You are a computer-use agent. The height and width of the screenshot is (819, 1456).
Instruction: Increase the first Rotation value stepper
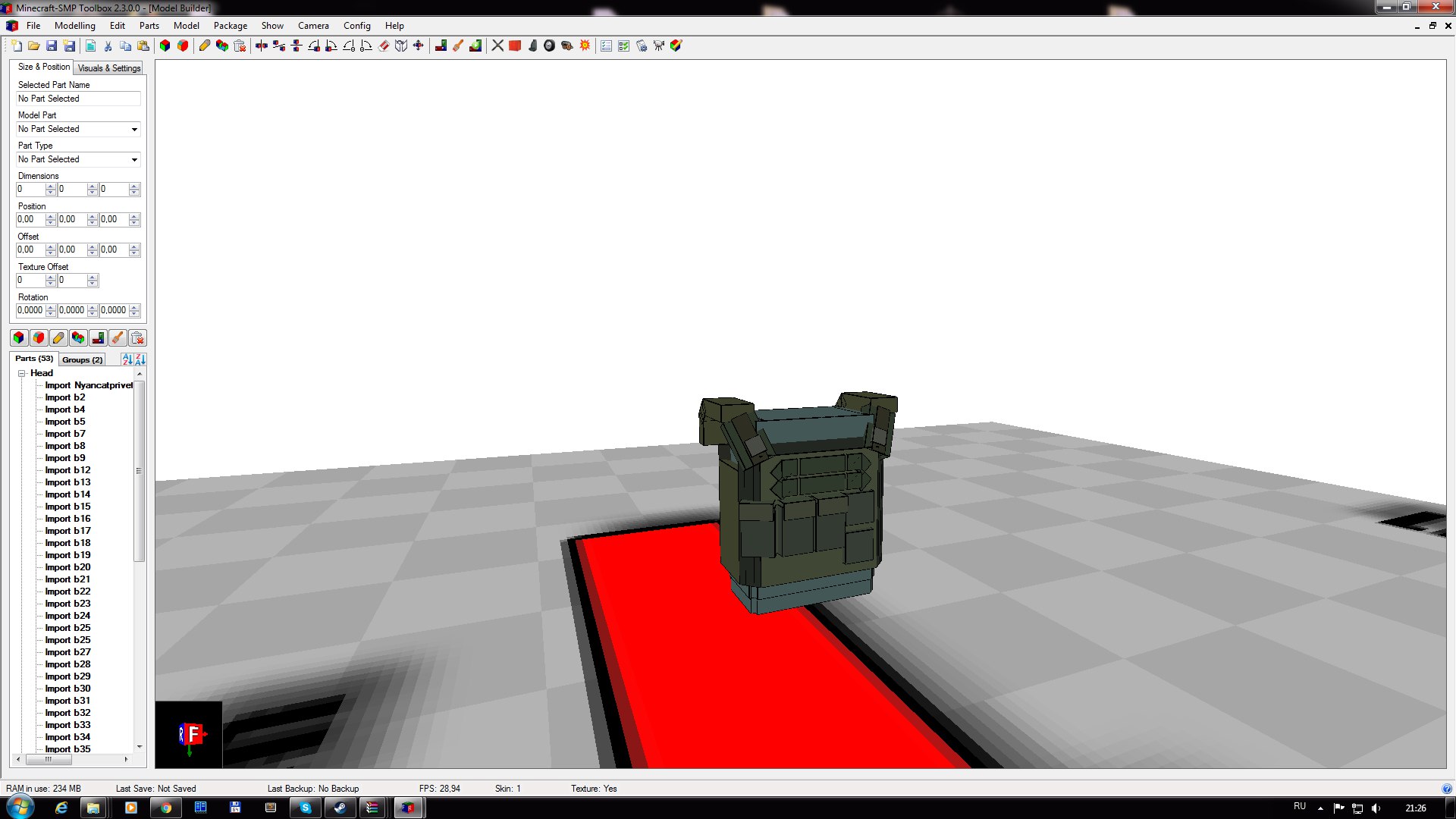(x=51, y=308)
